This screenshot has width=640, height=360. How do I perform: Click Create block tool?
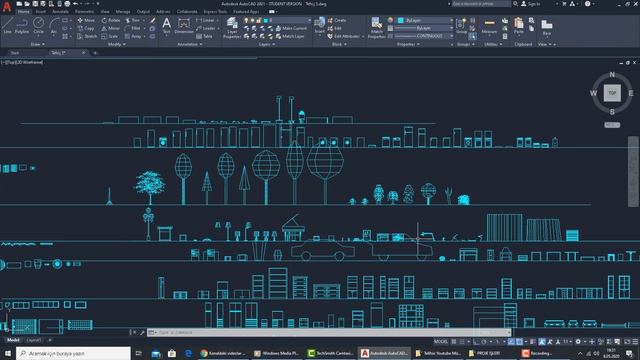tap(337, 20)
